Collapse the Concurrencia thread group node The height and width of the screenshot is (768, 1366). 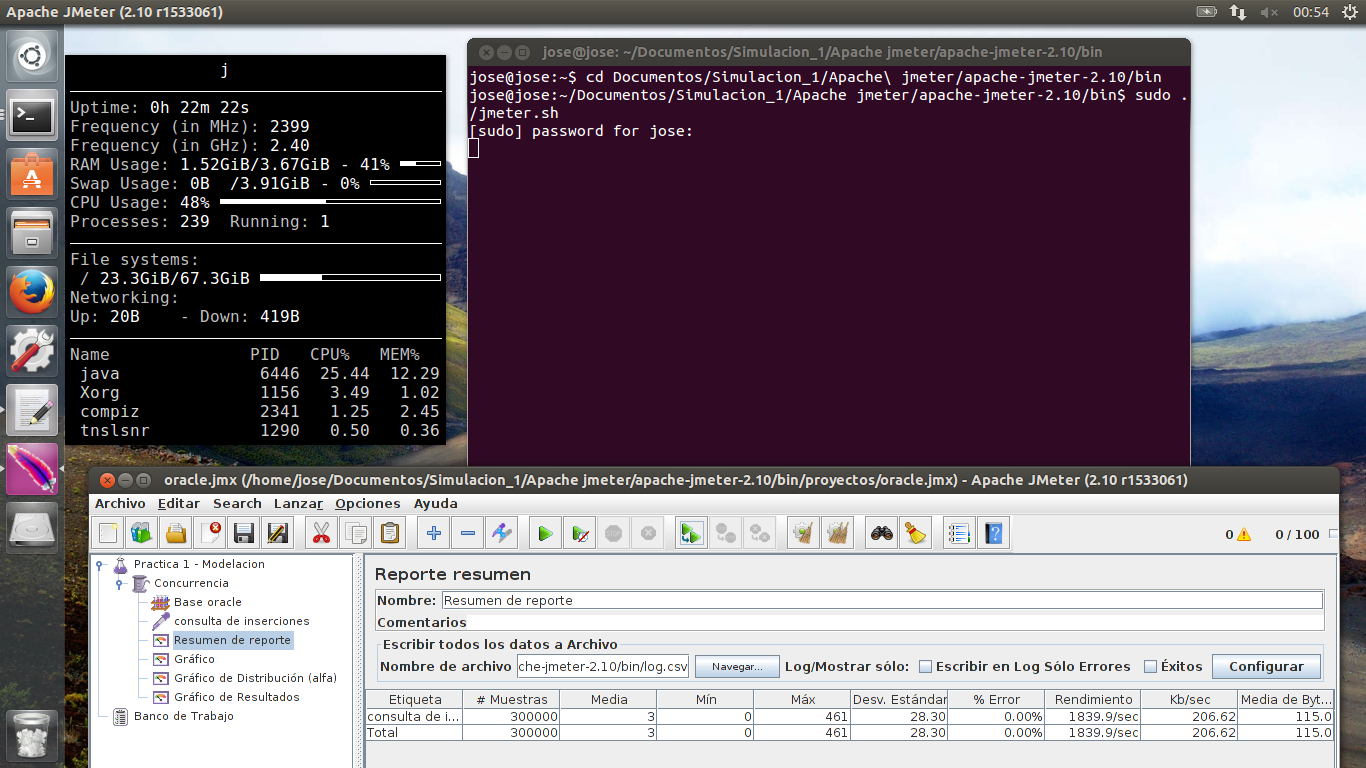119,584
